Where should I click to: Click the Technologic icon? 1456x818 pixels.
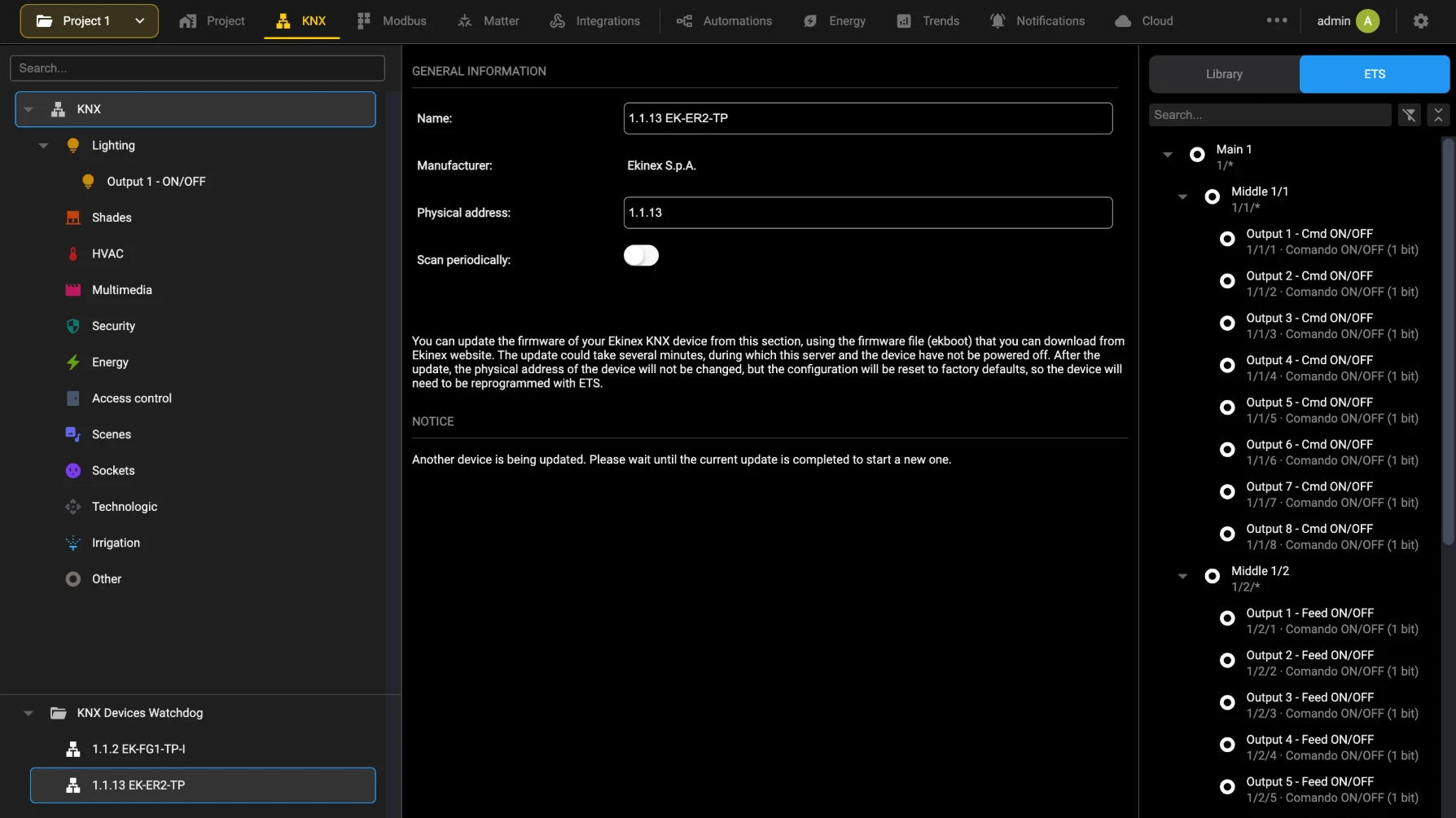click(73, 507)
